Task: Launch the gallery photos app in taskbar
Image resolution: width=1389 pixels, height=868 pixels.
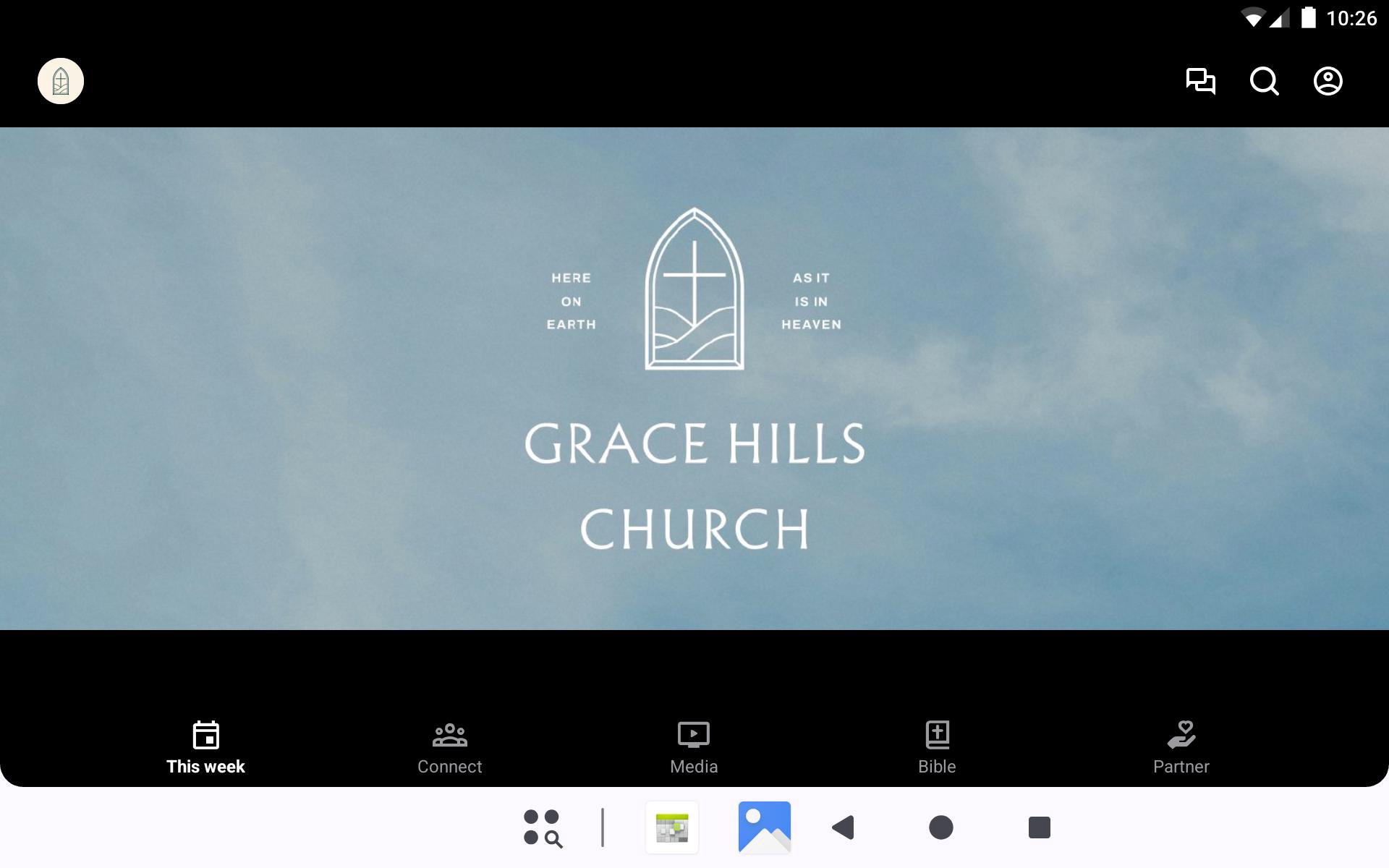Action: tap(764, 827)
